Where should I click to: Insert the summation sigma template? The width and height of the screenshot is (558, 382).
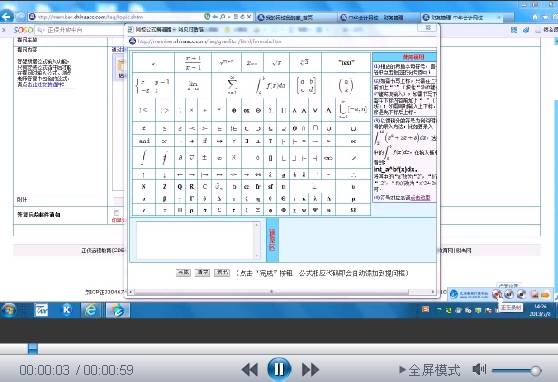(x=232, y=85)
